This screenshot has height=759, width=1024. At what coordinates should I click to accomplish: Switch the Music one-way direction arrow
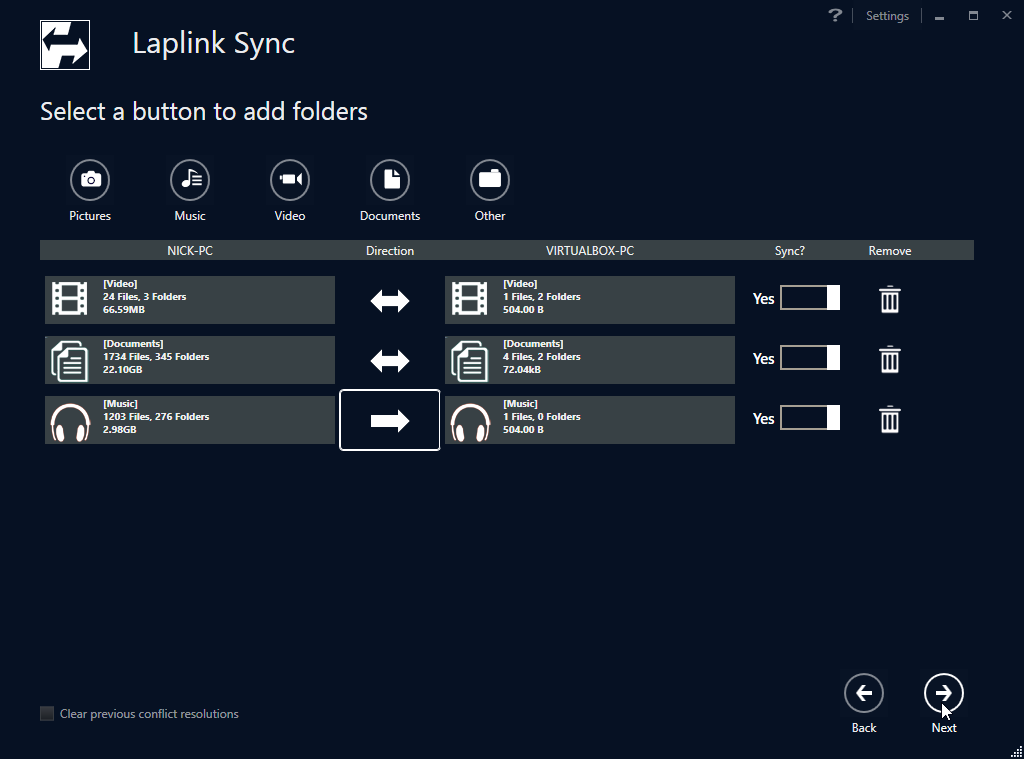(x=390, y=420)
